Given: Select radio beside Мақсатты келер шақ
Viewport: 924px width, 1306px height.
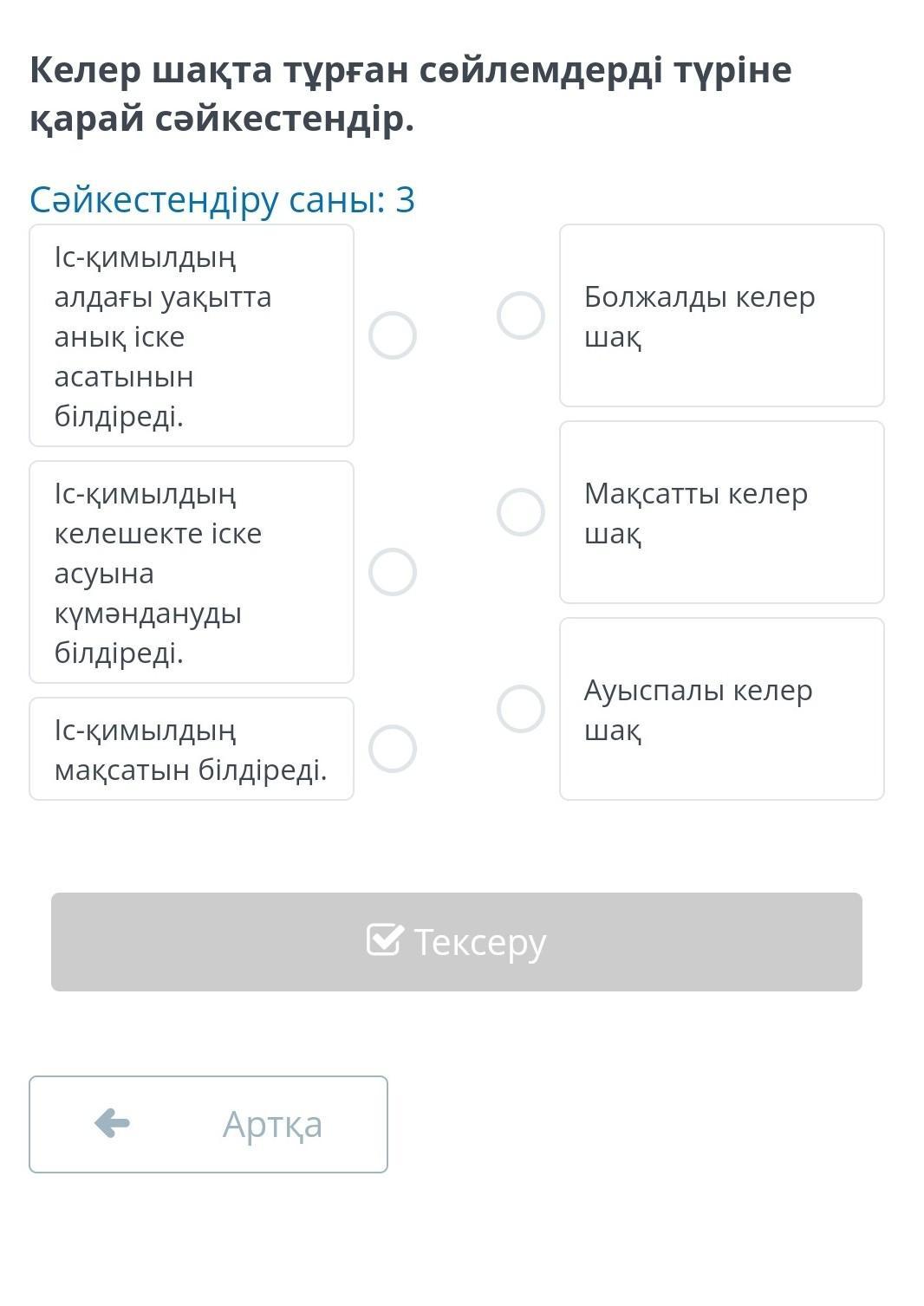Looking at the screenshot, I should pyautogui.click(x=521, y=512).
